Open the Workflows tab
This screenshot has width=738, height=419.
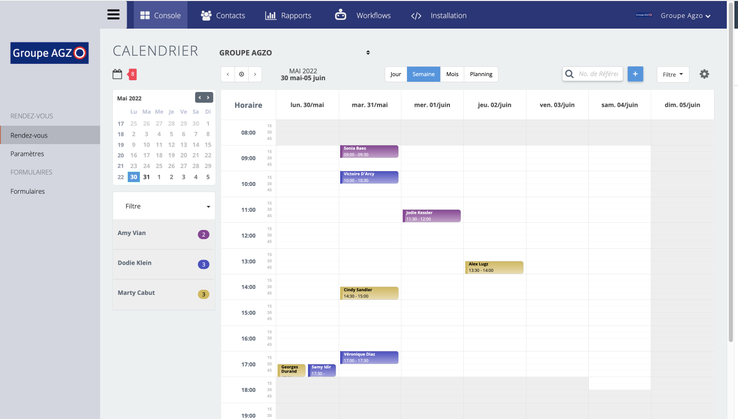[x=363, y=15]
